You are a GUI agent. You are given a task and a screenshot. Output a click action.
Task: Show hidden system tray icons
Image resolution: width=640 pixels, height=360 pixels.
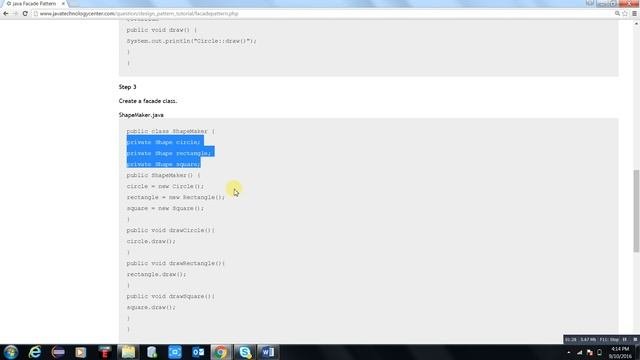point(569,352)
